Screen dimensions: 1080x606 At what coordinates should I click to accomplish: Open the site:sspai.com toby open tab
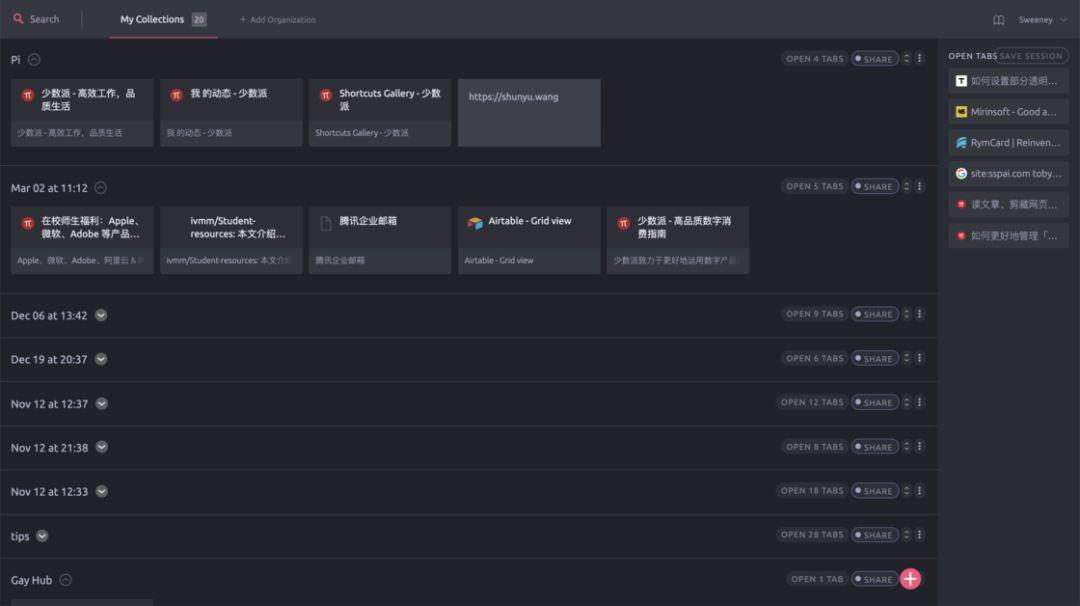(x=1008, y=174)
